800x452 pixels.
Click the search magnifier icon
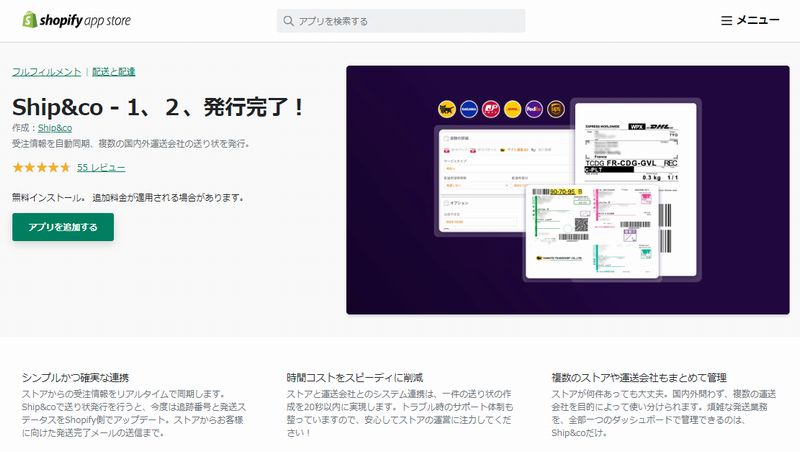(288, 21)
